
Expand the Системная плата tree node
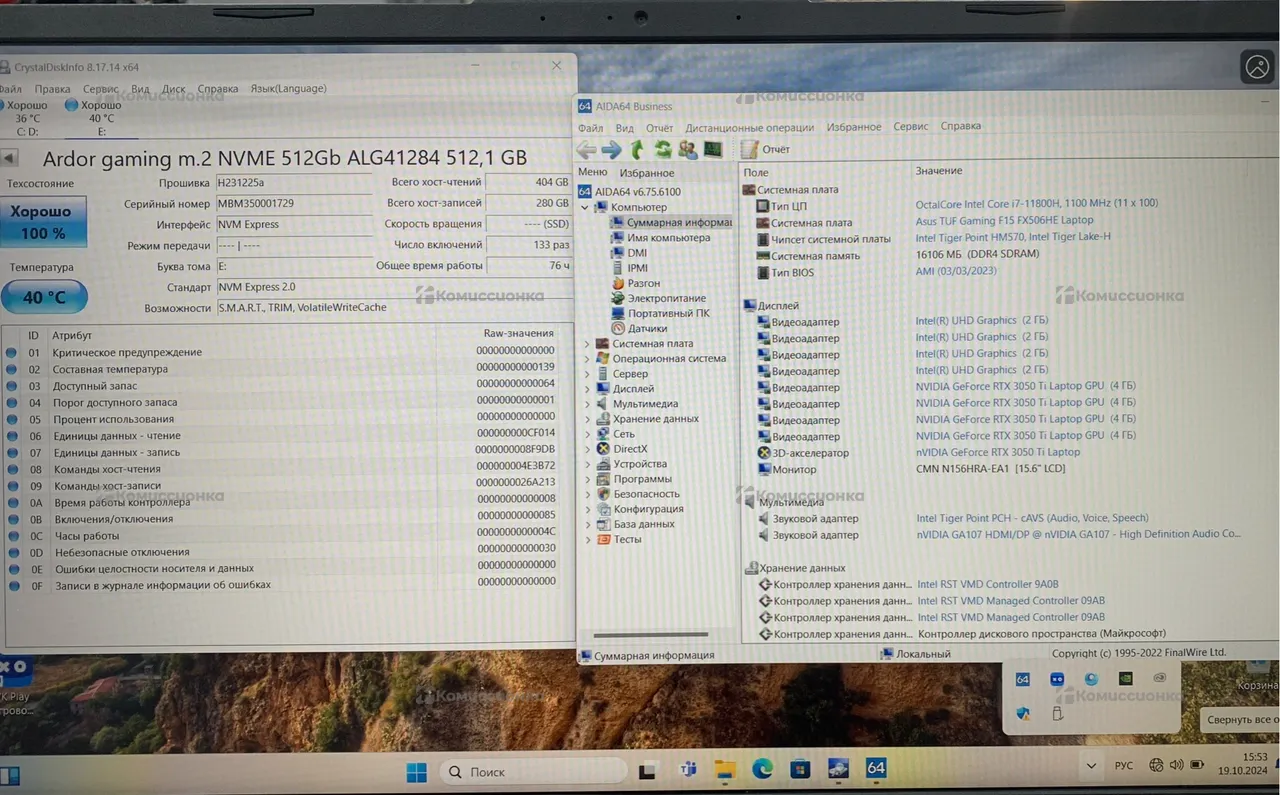click(587, 344)
